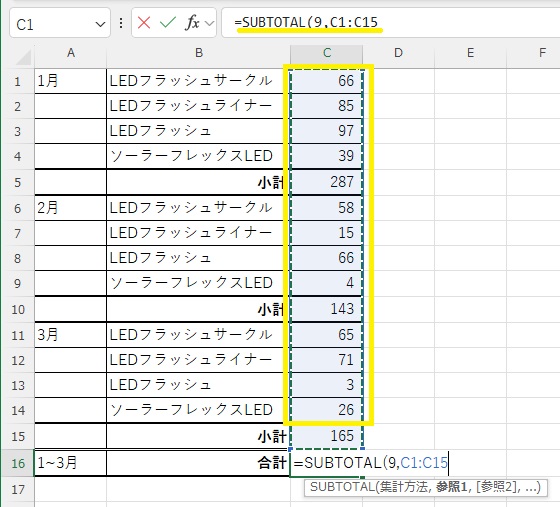Expand the Name Box dropdown arrow
Image resolution: width=560 pixels, height=507 pixels.
100,24
